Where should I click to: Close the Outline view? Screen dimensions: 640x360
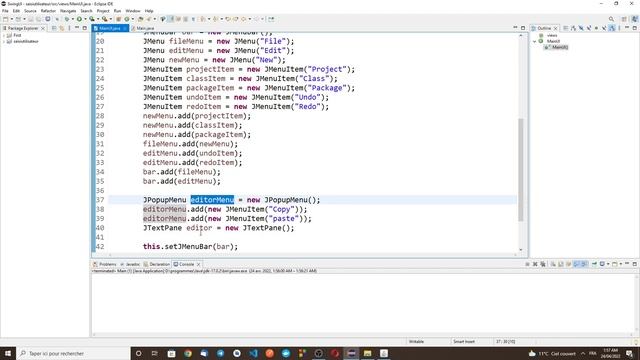[555, 28]
